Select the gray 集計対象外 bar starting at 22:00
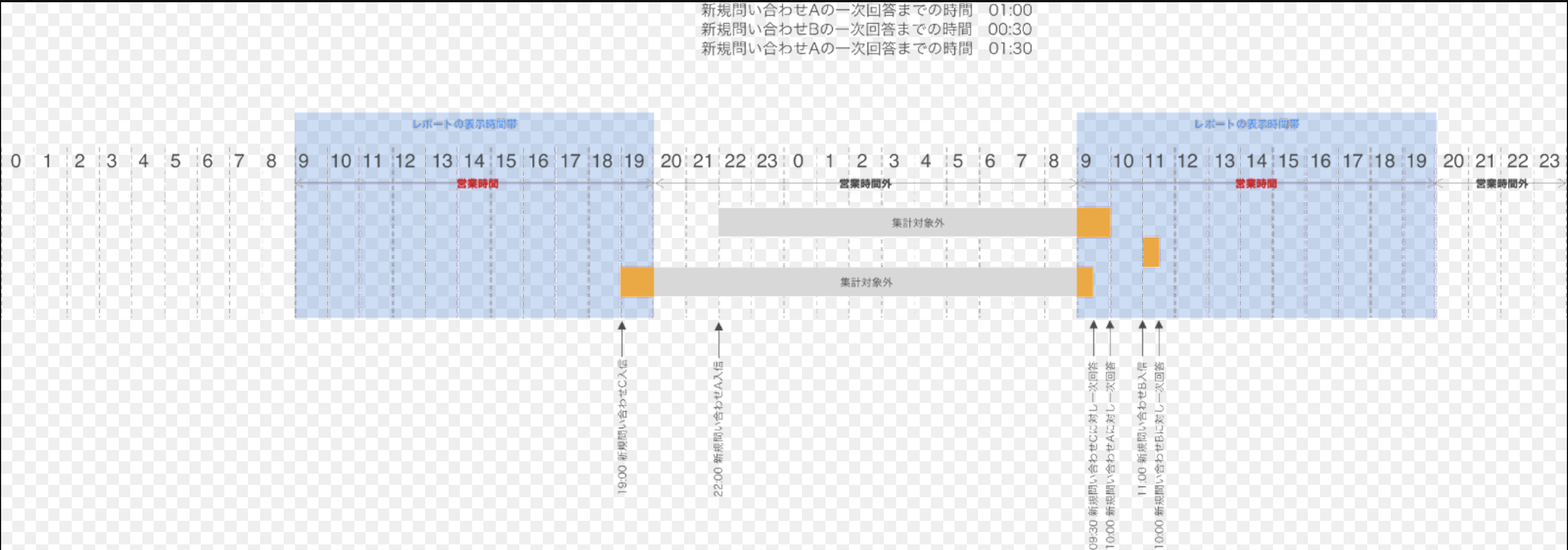The width and height of the screenshot is (1568, 550). pos(898,222)
